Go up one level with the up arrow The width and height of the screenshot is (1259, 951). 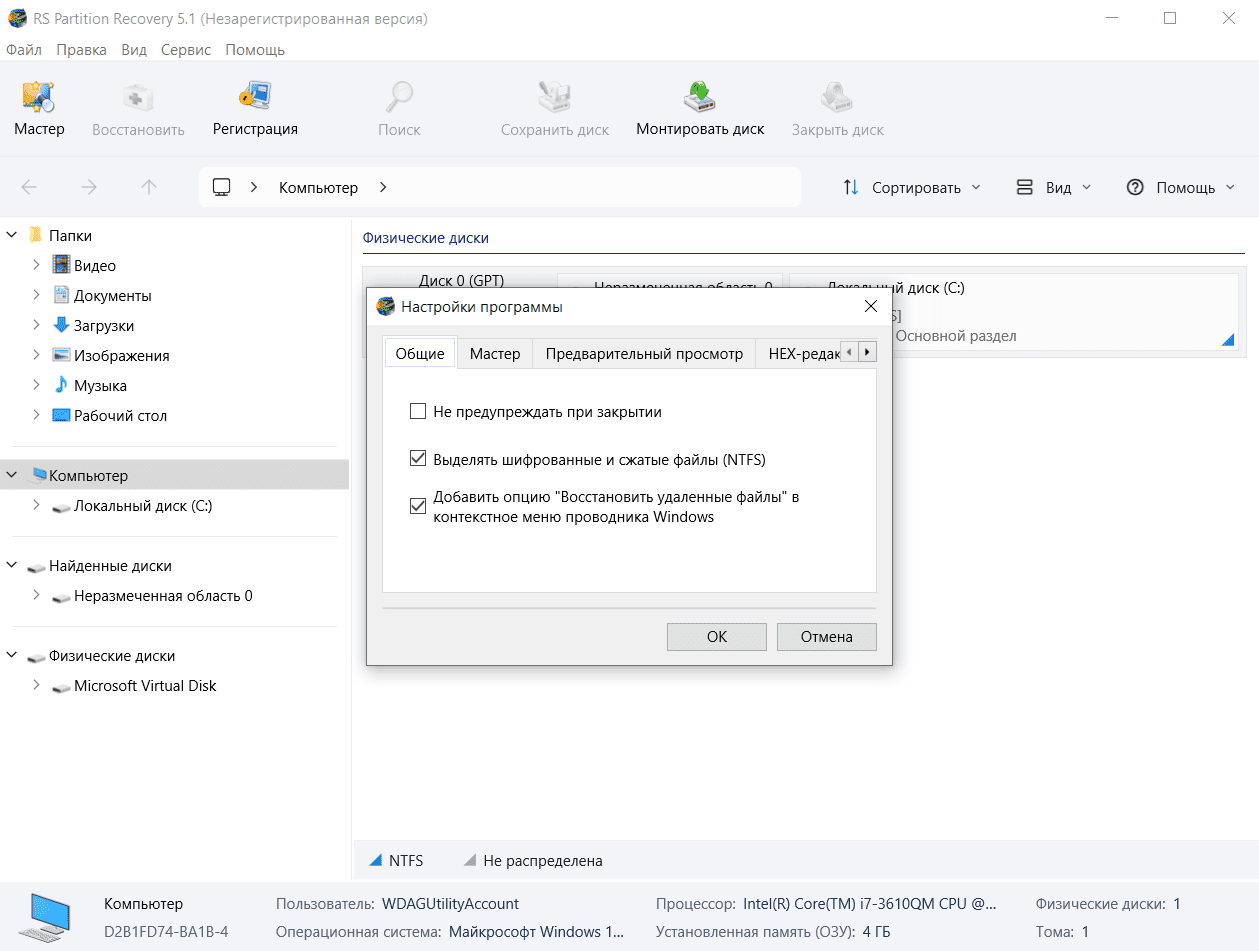click(x=149, y=187)
